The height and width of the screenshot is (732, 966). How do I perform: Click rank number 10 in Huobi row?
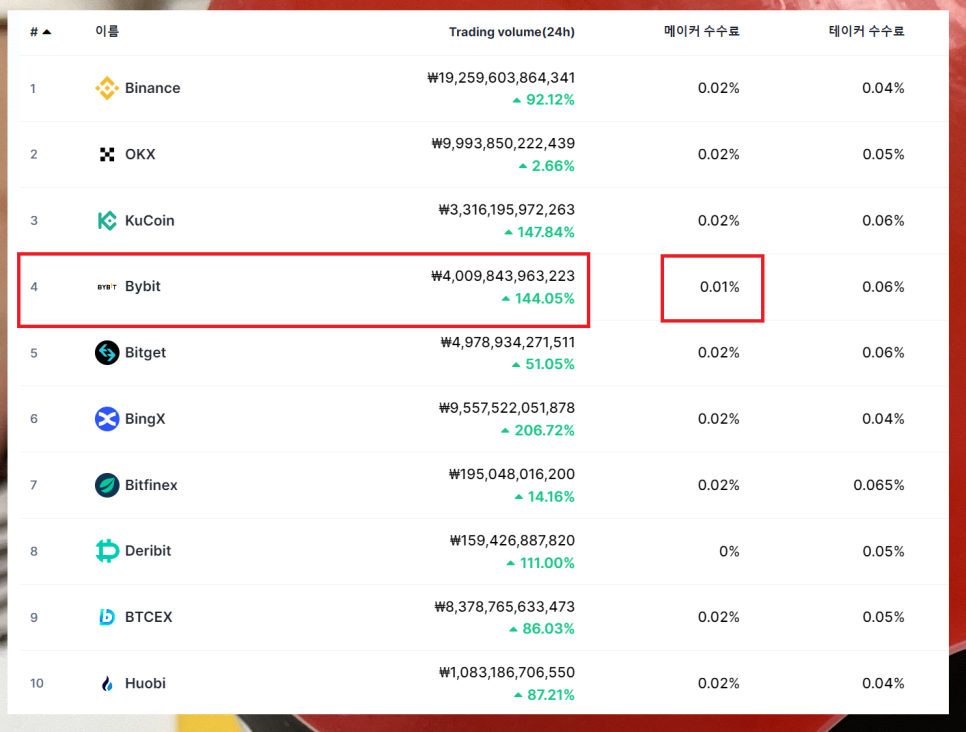coord(37,683)
